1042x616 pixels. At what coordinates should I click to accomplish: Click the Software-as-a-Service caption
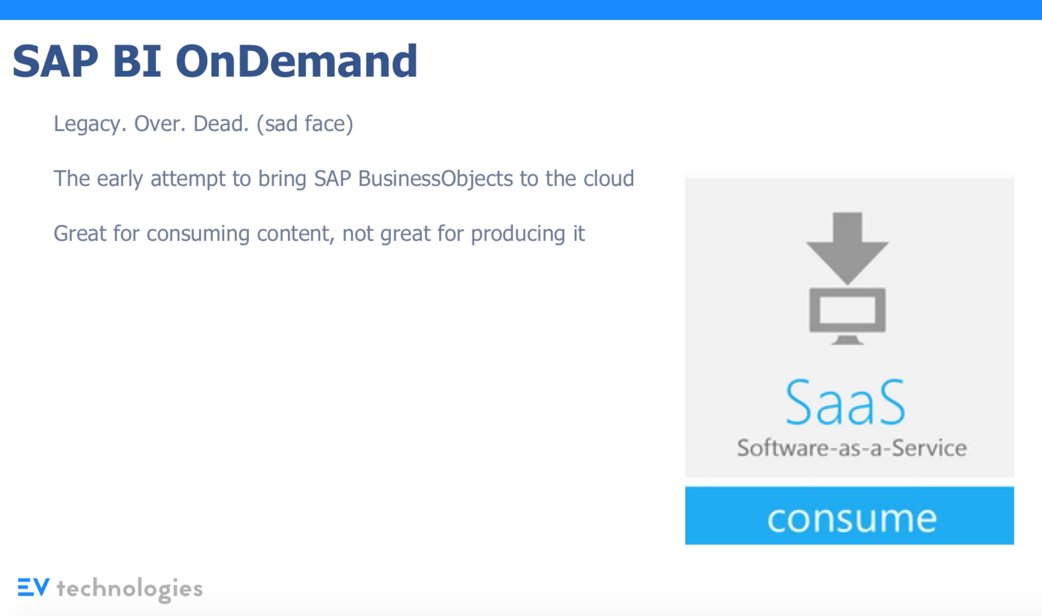tap(851, 448)
